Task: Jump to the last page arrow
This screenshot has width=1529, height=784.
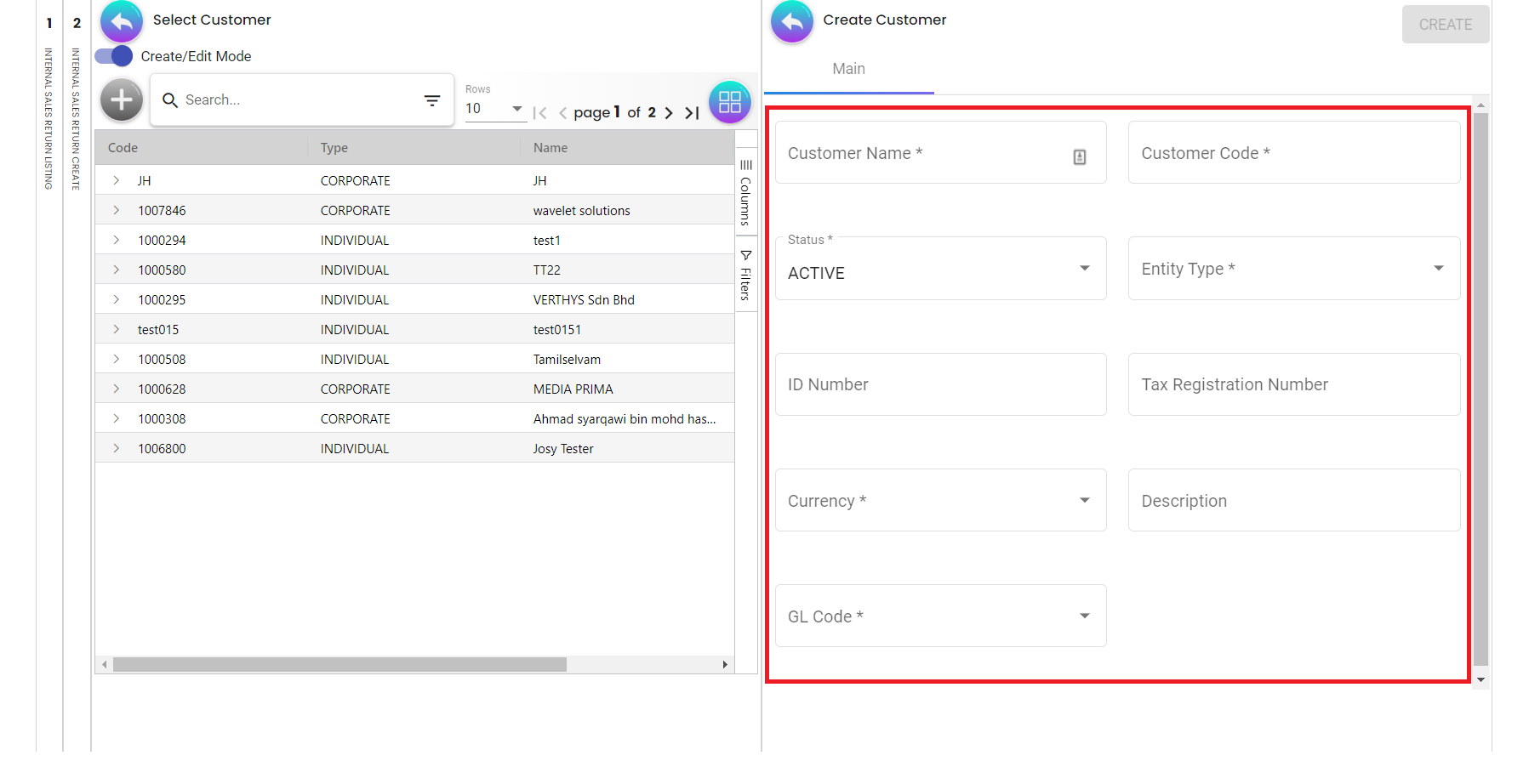Action: click(x=693, y=112)
